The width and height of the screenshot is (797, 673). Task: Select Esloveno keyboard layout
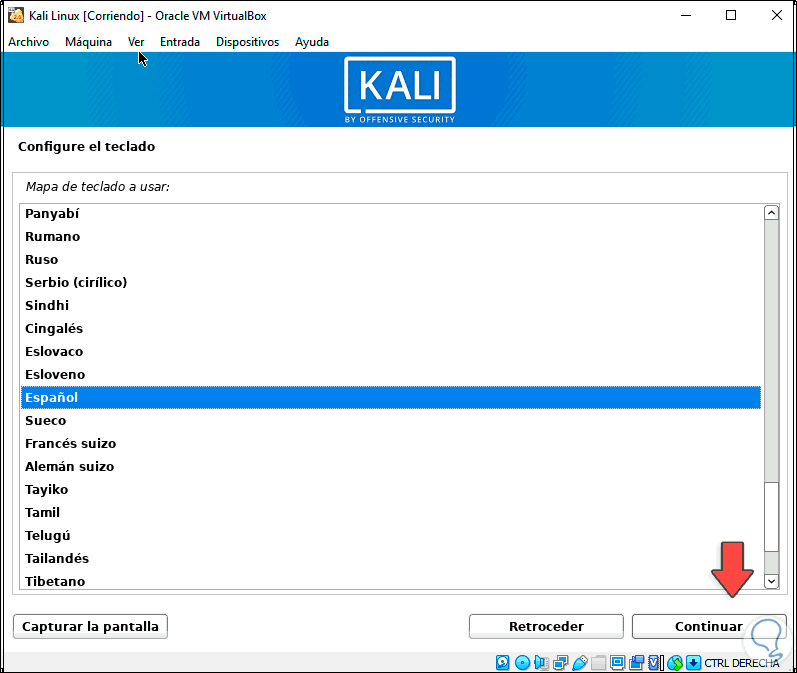point(391,374)
